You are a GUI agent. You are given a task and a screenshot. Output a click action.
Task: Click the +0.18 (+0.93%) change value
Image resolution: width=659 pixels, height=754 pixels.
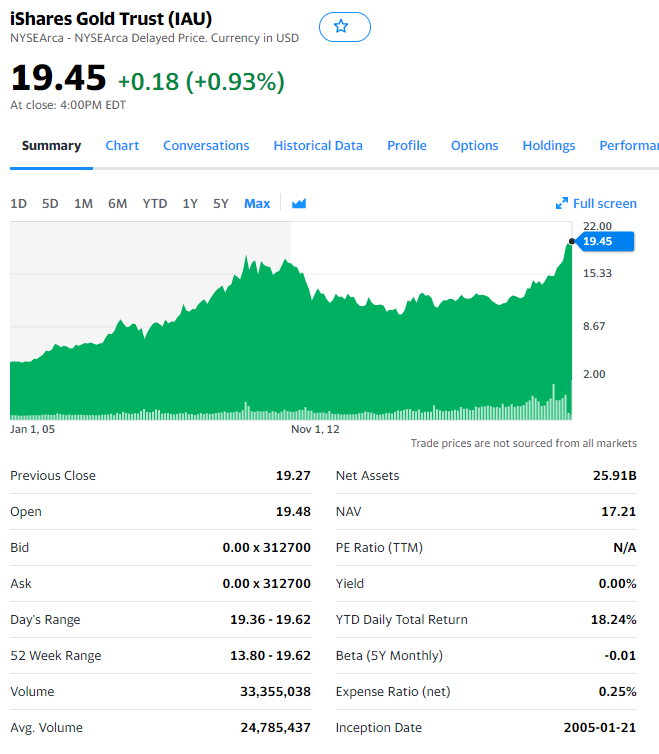[x=202, y=82]
